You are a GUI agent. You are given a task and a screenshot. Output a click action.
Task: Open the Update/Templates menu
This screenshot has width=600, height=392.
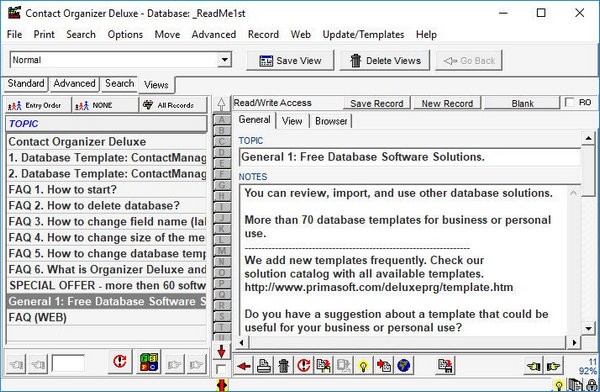coord(363,34)
